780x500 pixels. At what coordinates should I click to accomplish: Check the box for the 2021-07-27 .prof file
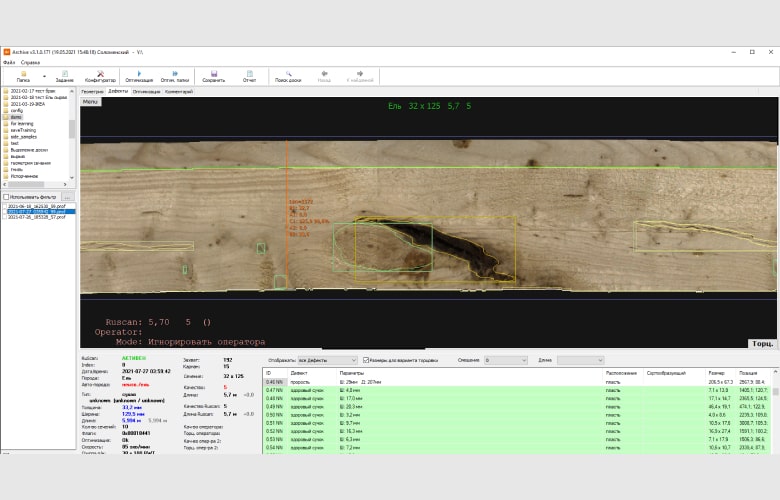coord(5,211)
